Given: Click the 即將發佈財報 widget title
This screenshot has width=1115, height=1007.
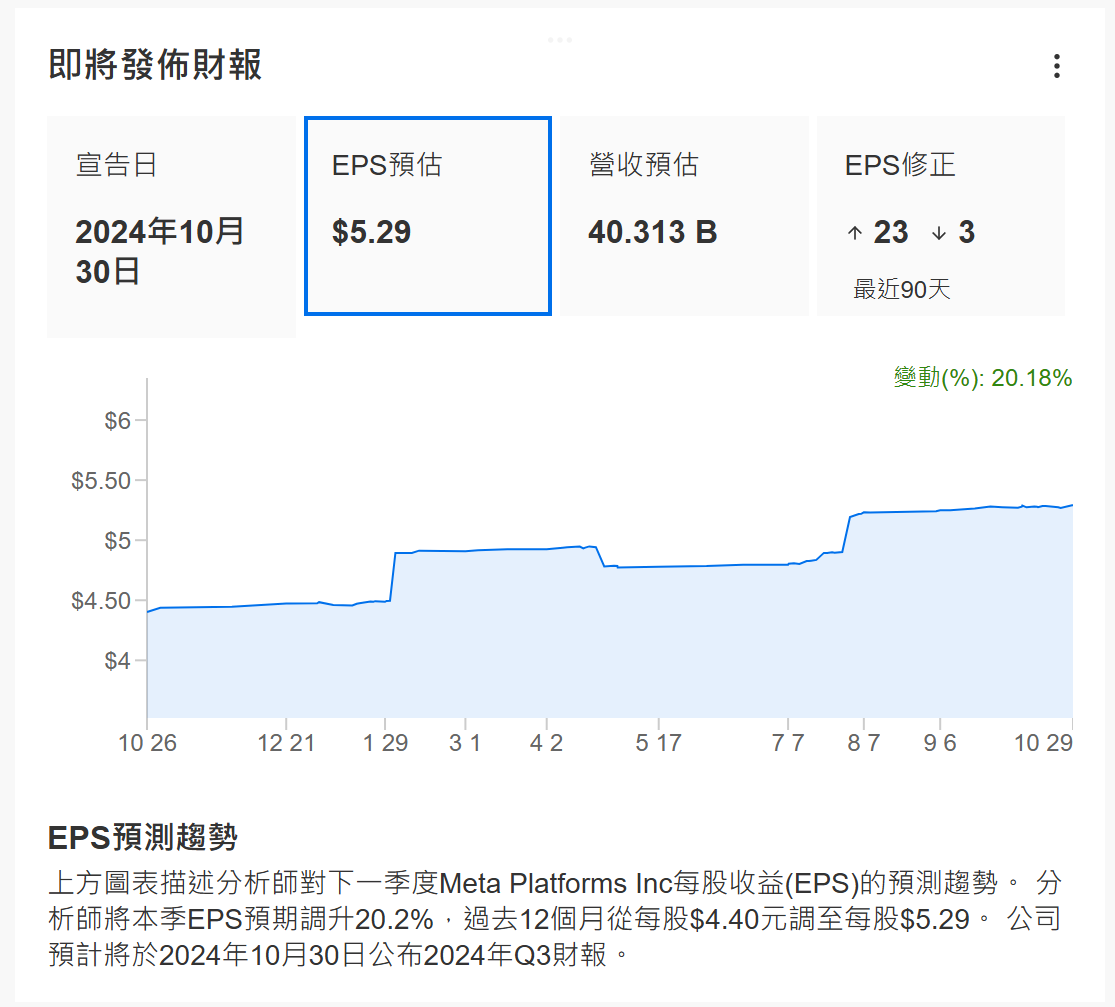Looking at the screenshot, I should pos(156,66).
